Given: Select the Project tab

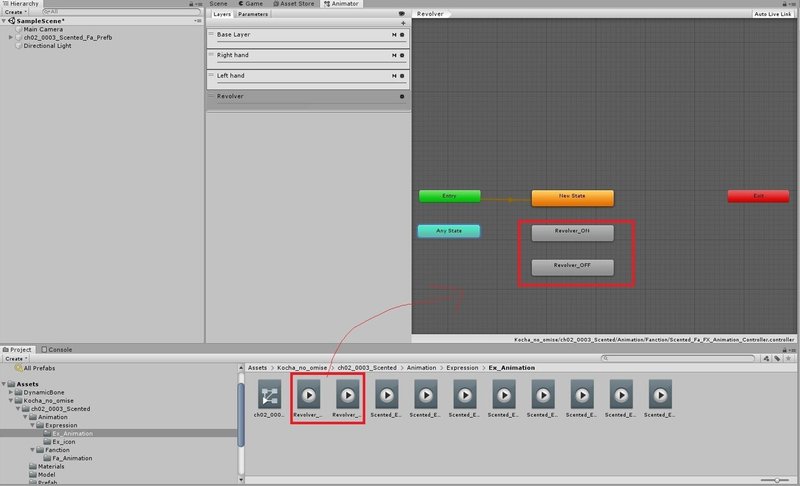Looking at the screenshot, I should click(17, 349).
